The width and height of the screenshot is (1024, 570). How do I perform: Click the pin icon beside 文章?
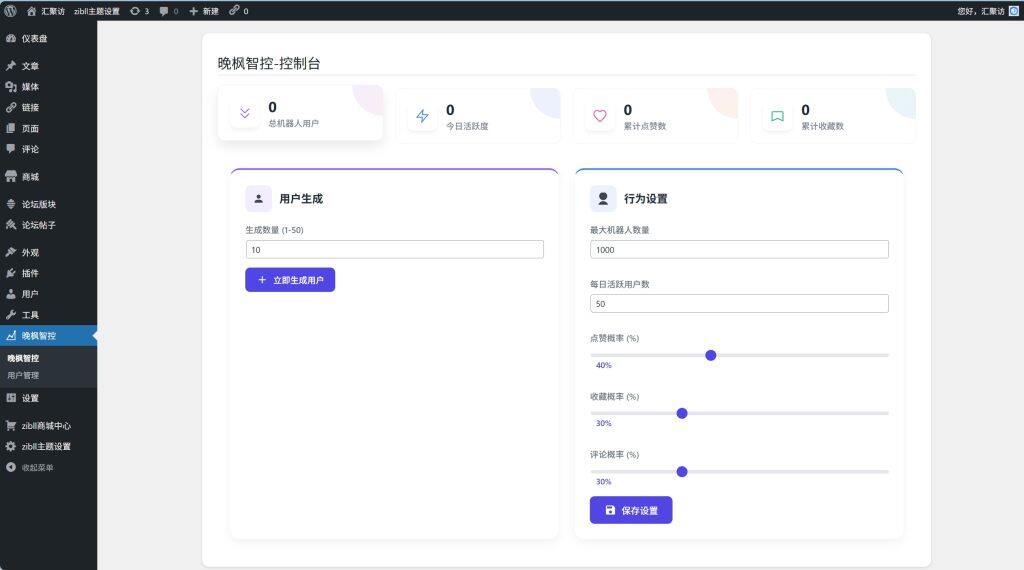tap(10, 66)
